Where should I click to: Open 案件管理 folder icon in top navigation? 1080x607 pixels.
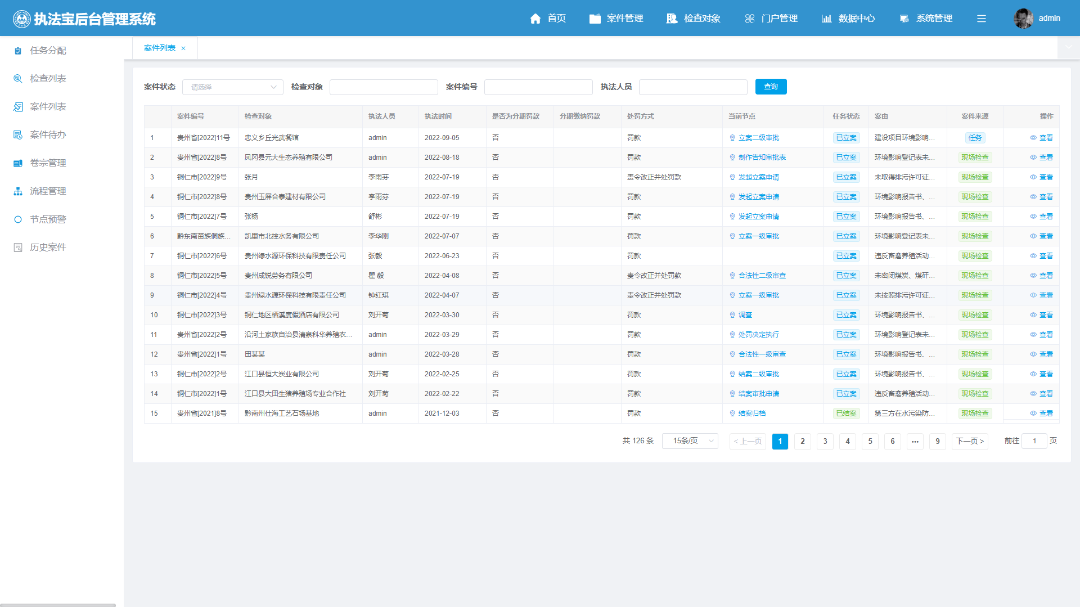point(595,19)
